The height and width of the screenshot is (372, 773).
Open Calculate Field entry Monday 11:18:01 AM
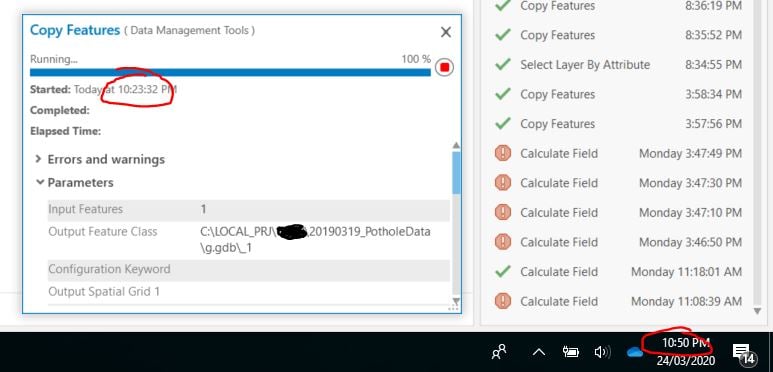[x=618, y=271]
